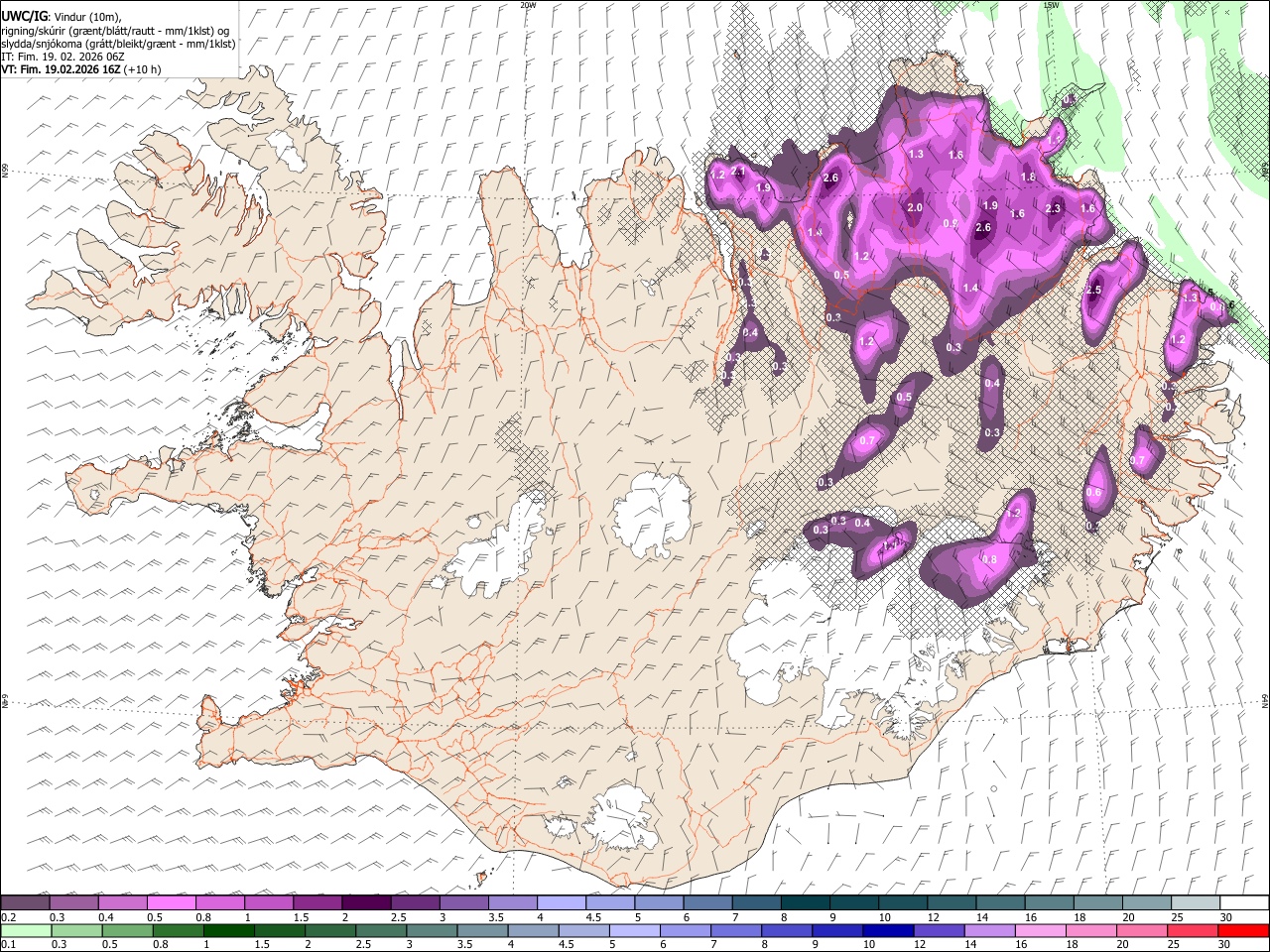Viewport: 1270px width, 952px height.
Task: Click the 'slydda/snjókoma' legend description line
Action: 118,44
